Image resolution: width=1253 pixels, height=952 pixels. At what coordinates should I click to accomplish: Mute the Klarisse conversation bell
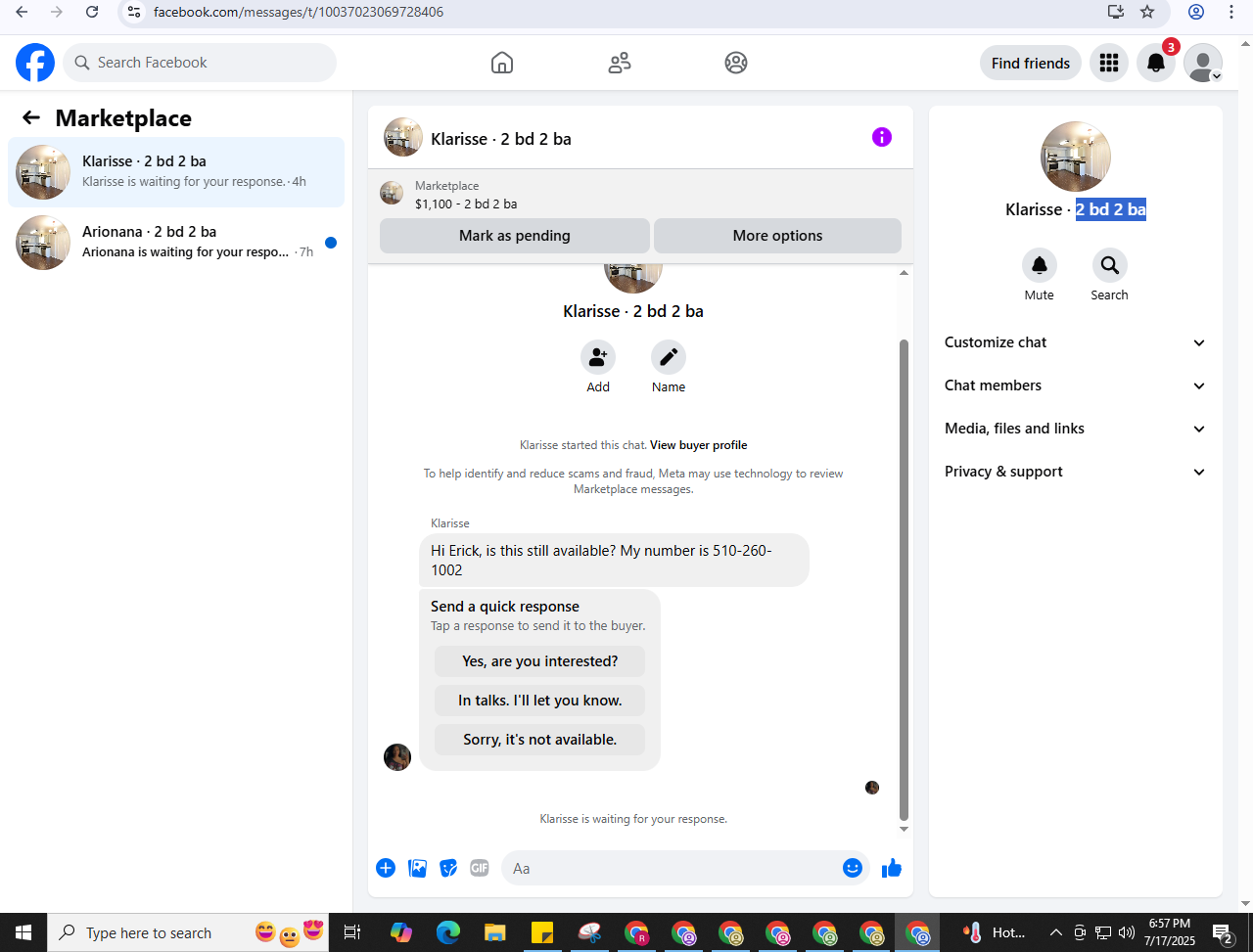pos(1040,265)
